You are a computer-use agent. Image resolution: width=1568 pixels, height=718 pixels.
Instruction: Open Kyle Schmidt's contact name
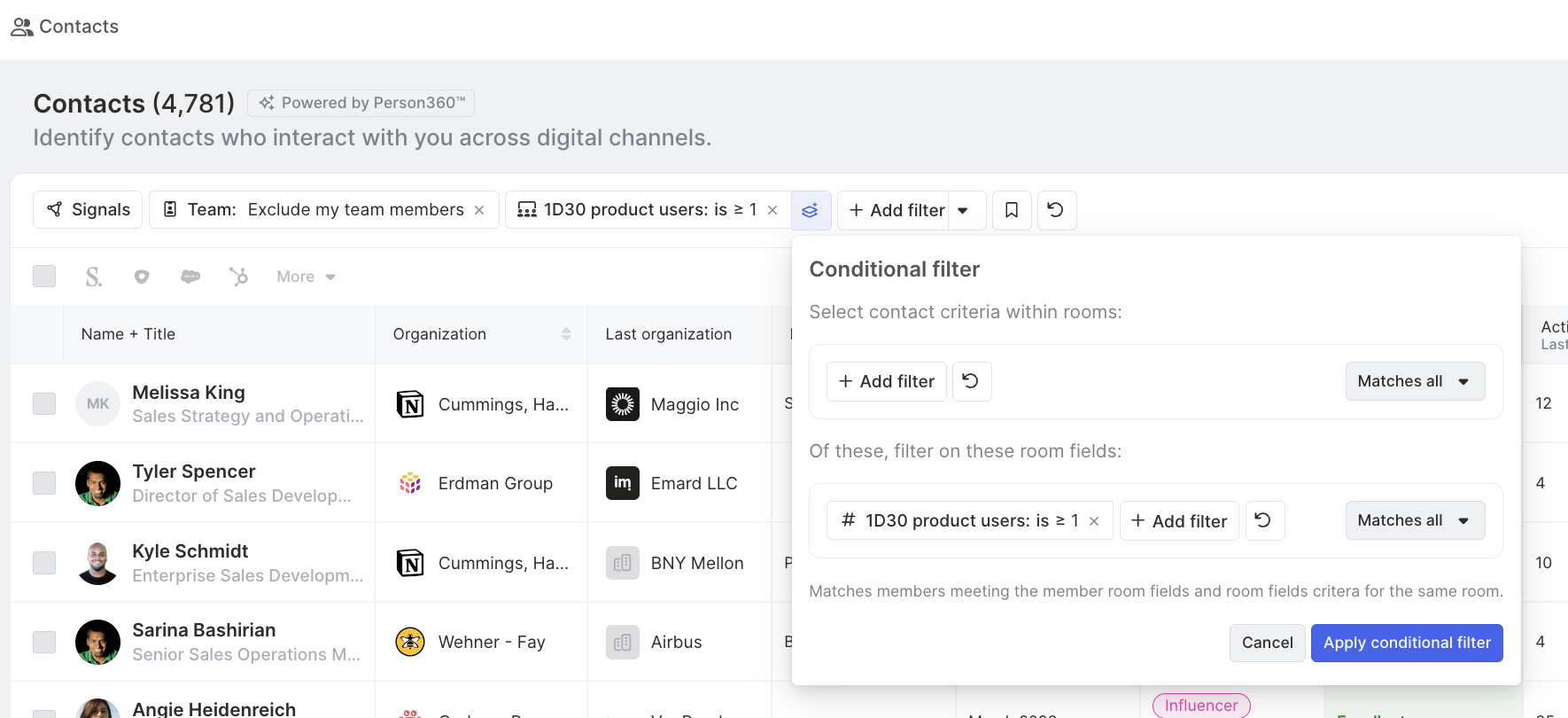click(x=190, y=551)
